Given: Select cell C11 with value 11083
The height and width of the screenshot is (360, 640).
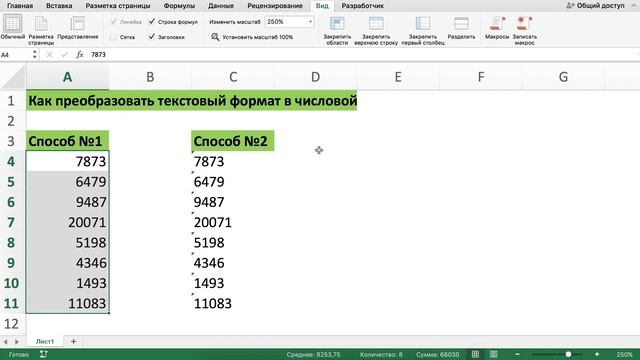Looking at the screenshot, I should point(233,304).
